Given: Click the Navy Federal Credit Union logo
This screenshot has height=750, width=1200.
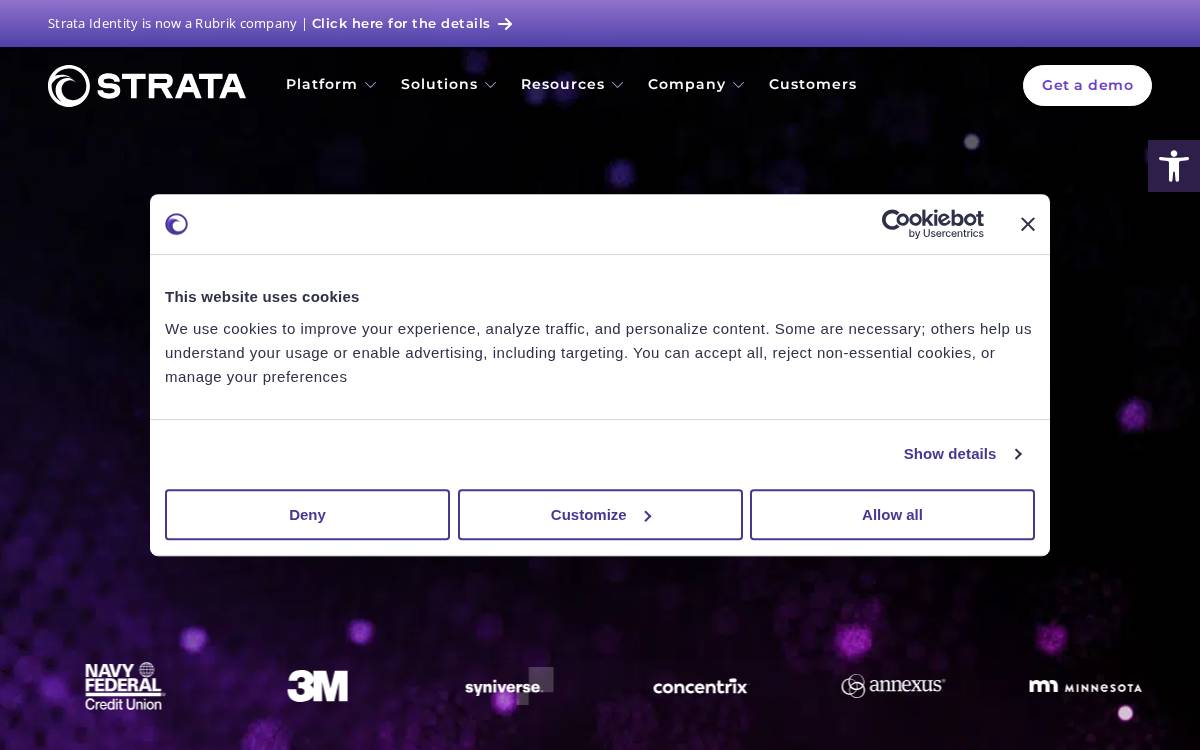Looking at the screenshot, I should [x=124, y=686].
